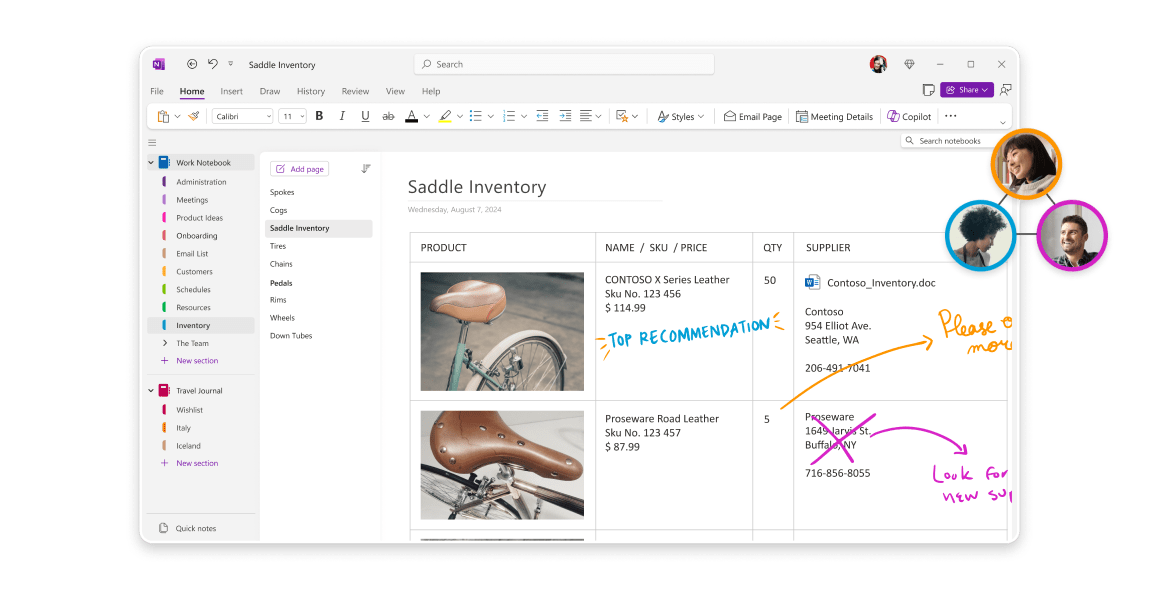Screen dimensions: 1159x600
Task: Open the highlight color dropdown arrow
Action: click(x=460, y=117)
